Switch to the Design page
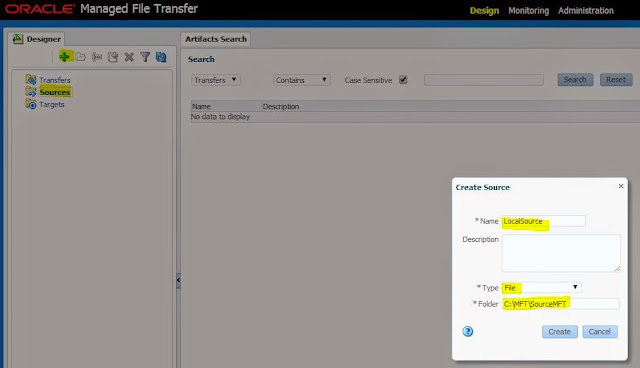The image size is (640, 368). pyautogui.click(x=484, y=11)
